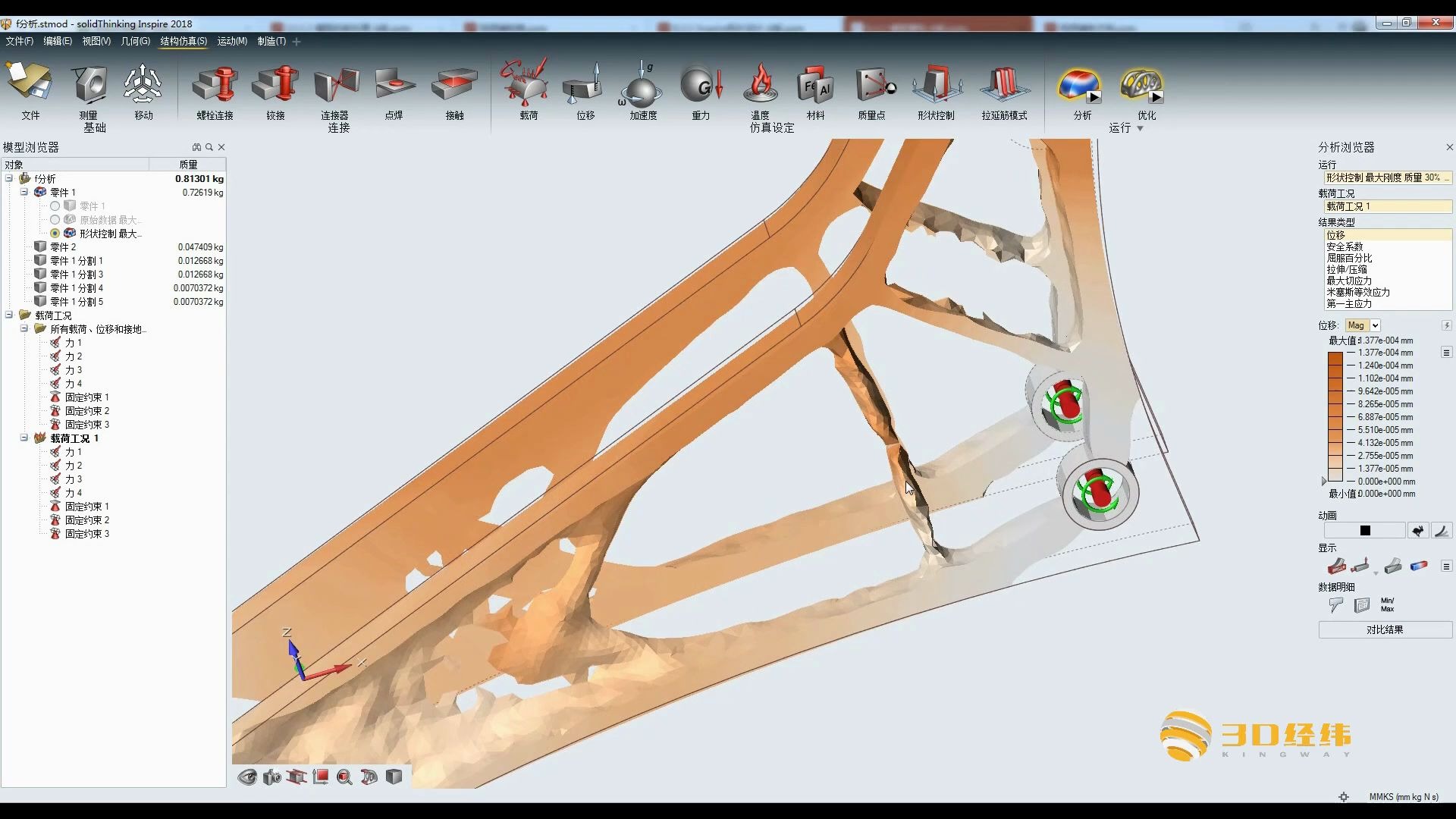Select 固定约束 2 under 载荷工况 1
The width and height of the screenshot is (1456, 819).
click(86, 519)
